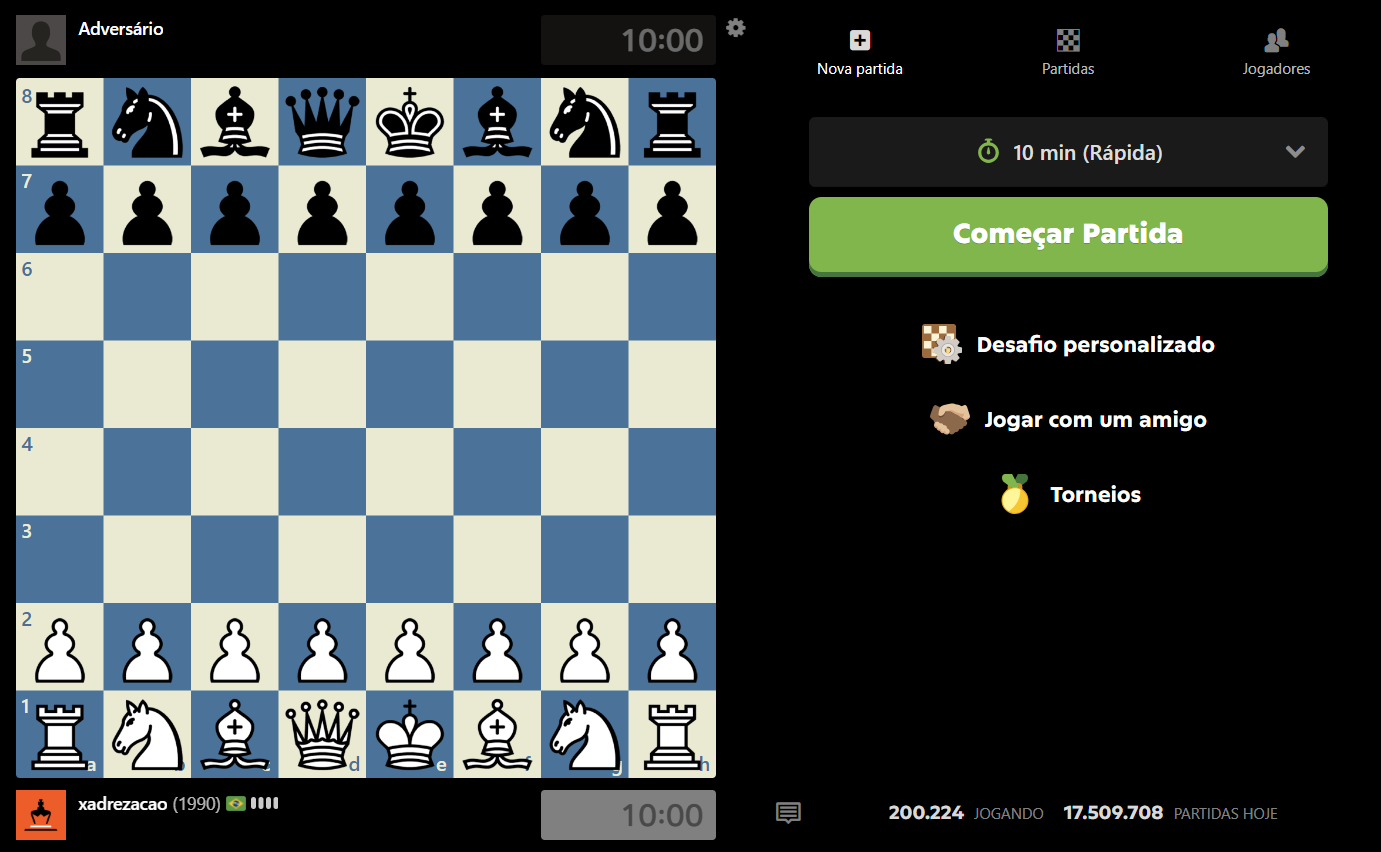Click the Começar Partida button
Viewport: 1381px width, 852px height.
point(1068,235)
